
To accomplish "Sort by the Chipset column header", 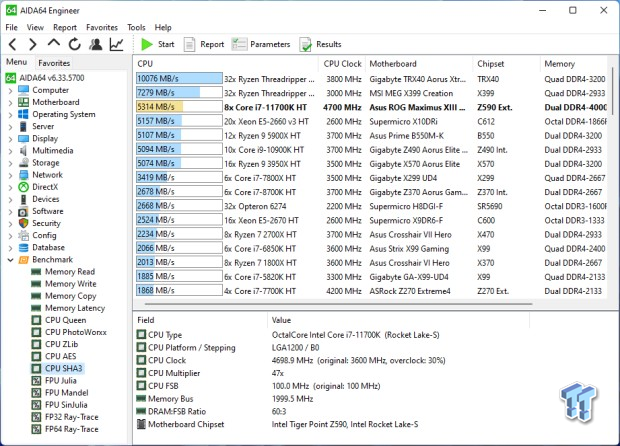I will pyautogui.click(x=507, y=64).
